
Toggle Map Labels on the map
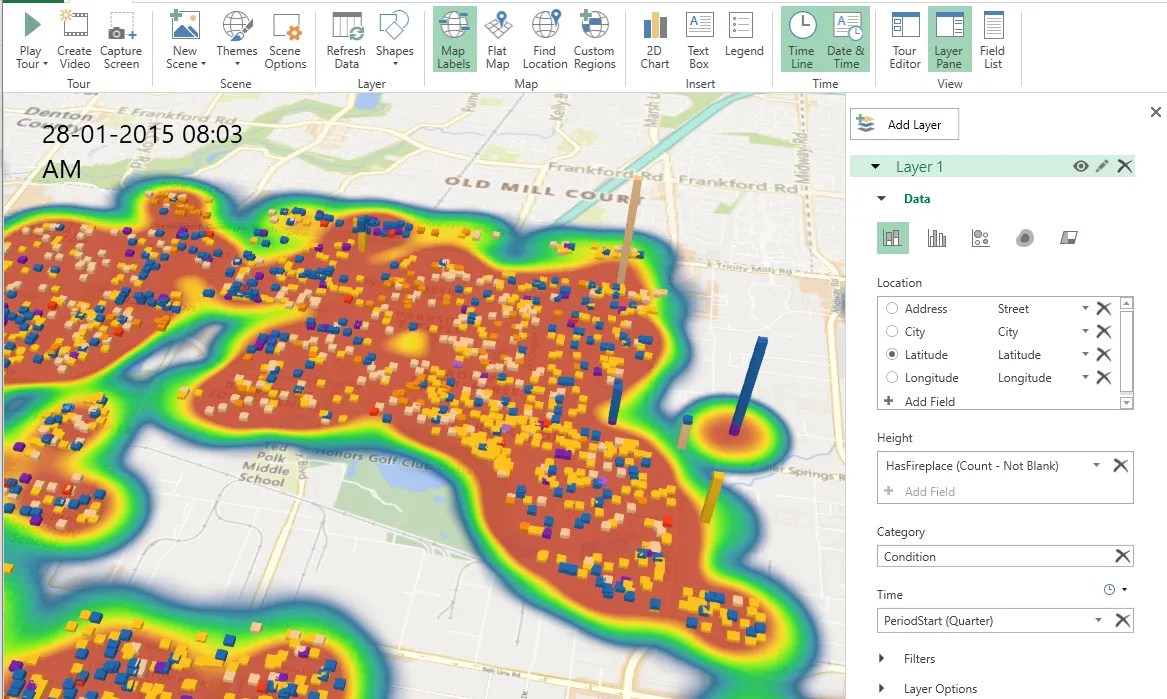(x=453, y=40)
